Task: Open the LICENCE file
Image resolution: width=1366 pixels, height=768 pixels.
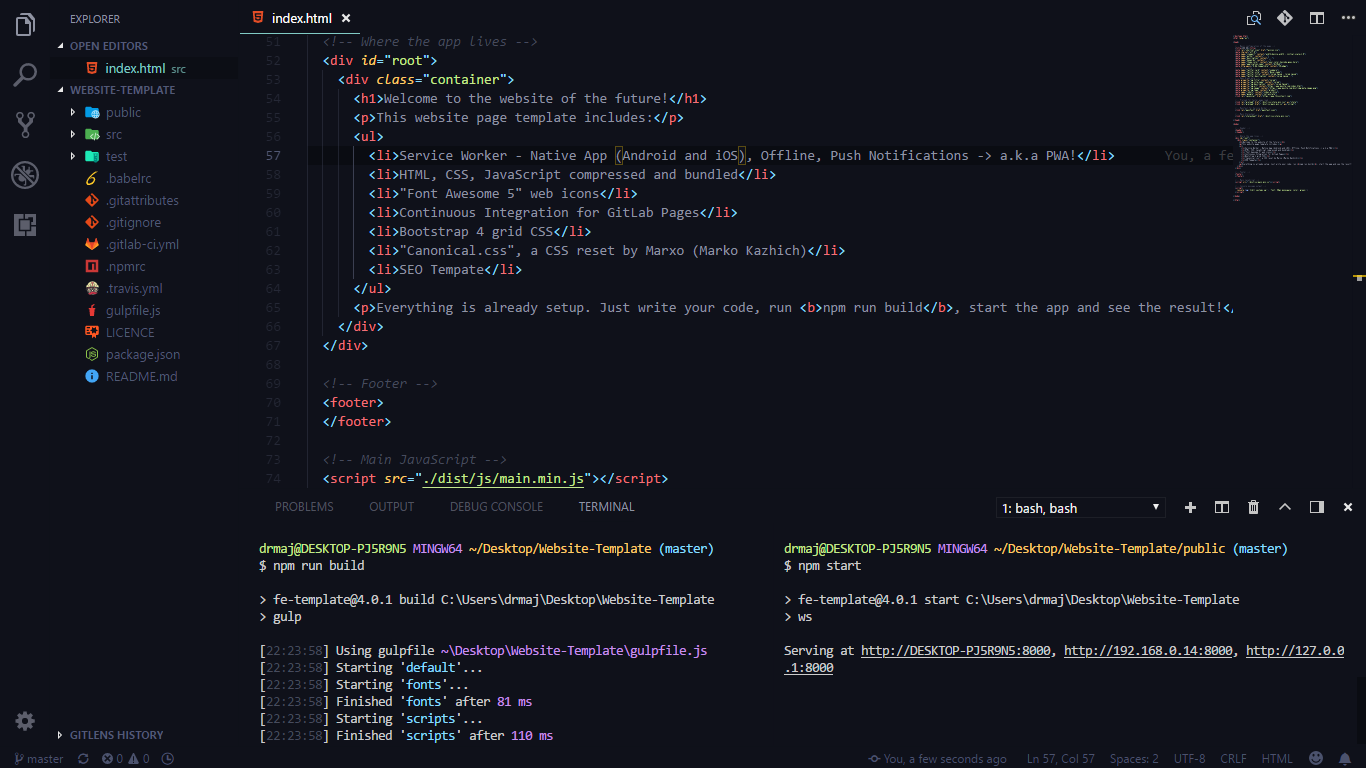Action: coord(130,333)
